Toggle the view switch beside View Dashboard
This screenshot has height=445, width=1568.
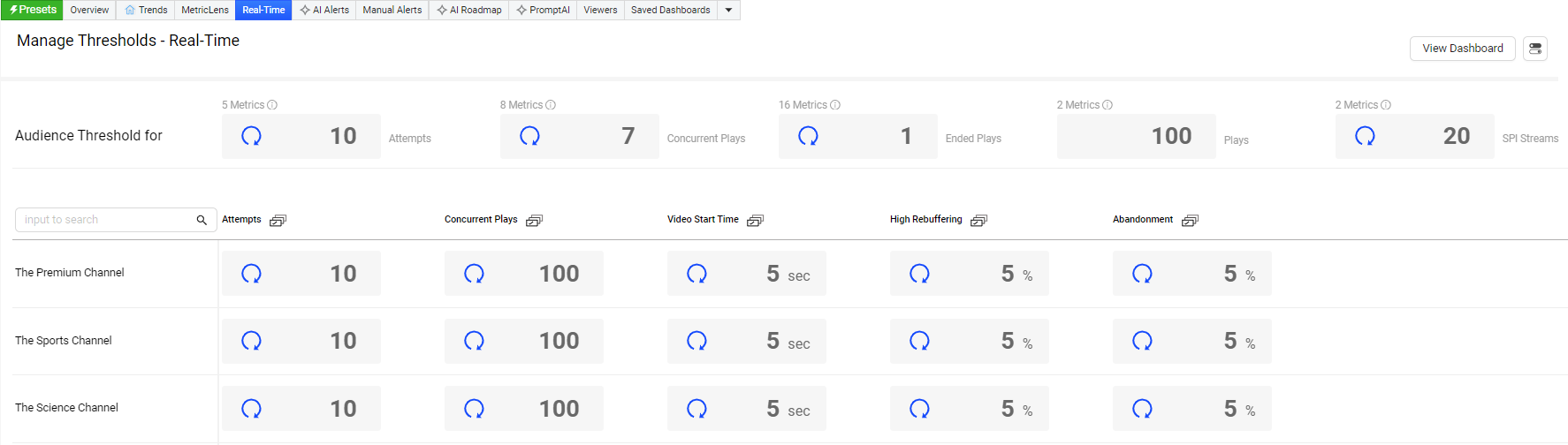[1535, 49]
